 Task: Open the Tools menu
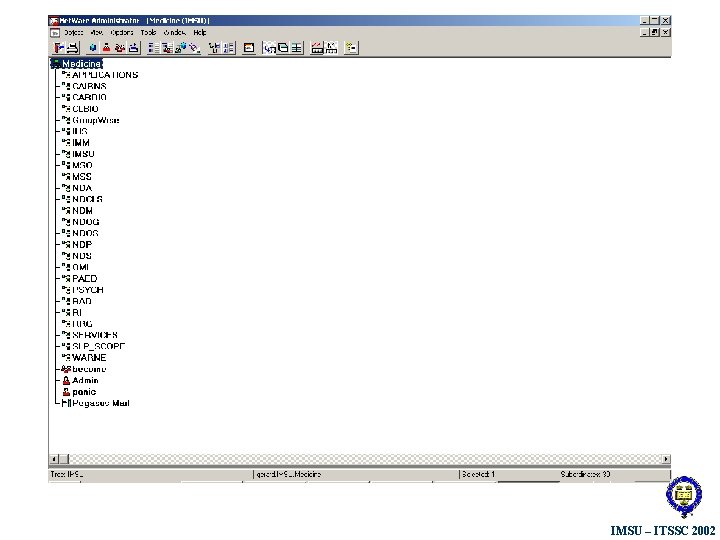(x=148, y=33)
